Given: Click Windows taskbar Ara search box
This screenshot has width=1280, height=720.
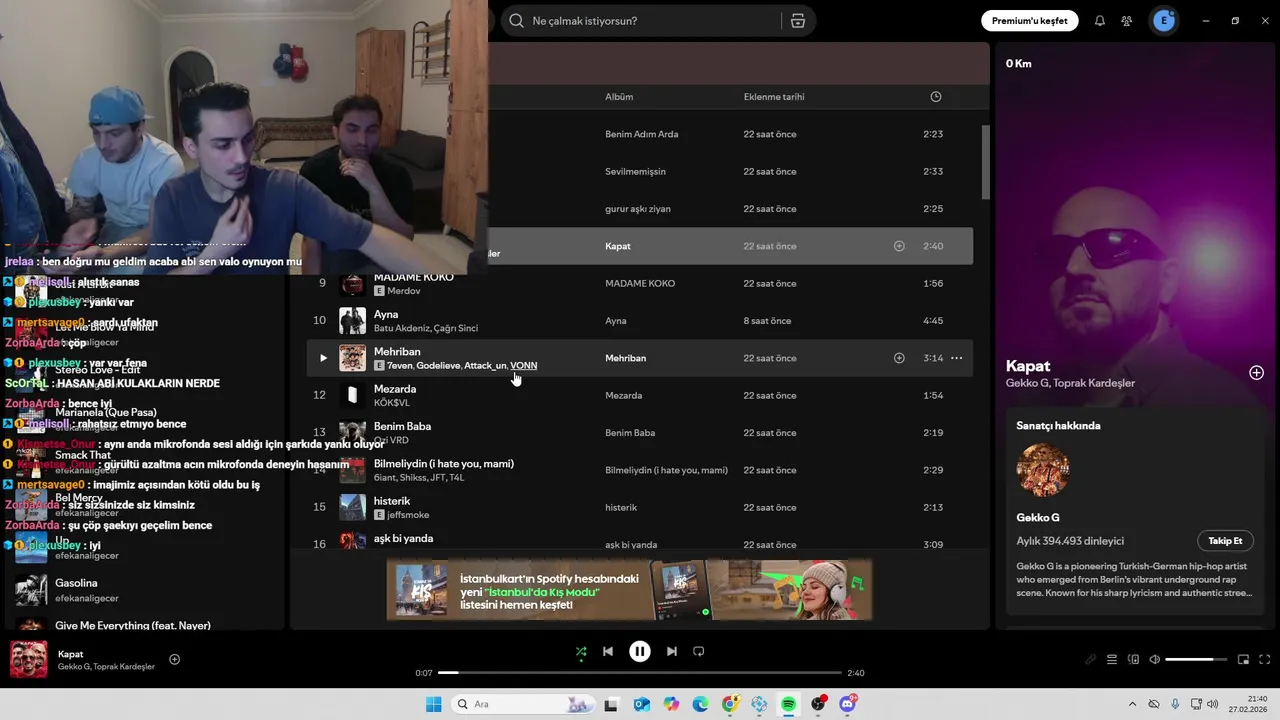Looking at the screenshot, I should click(523, 704).
